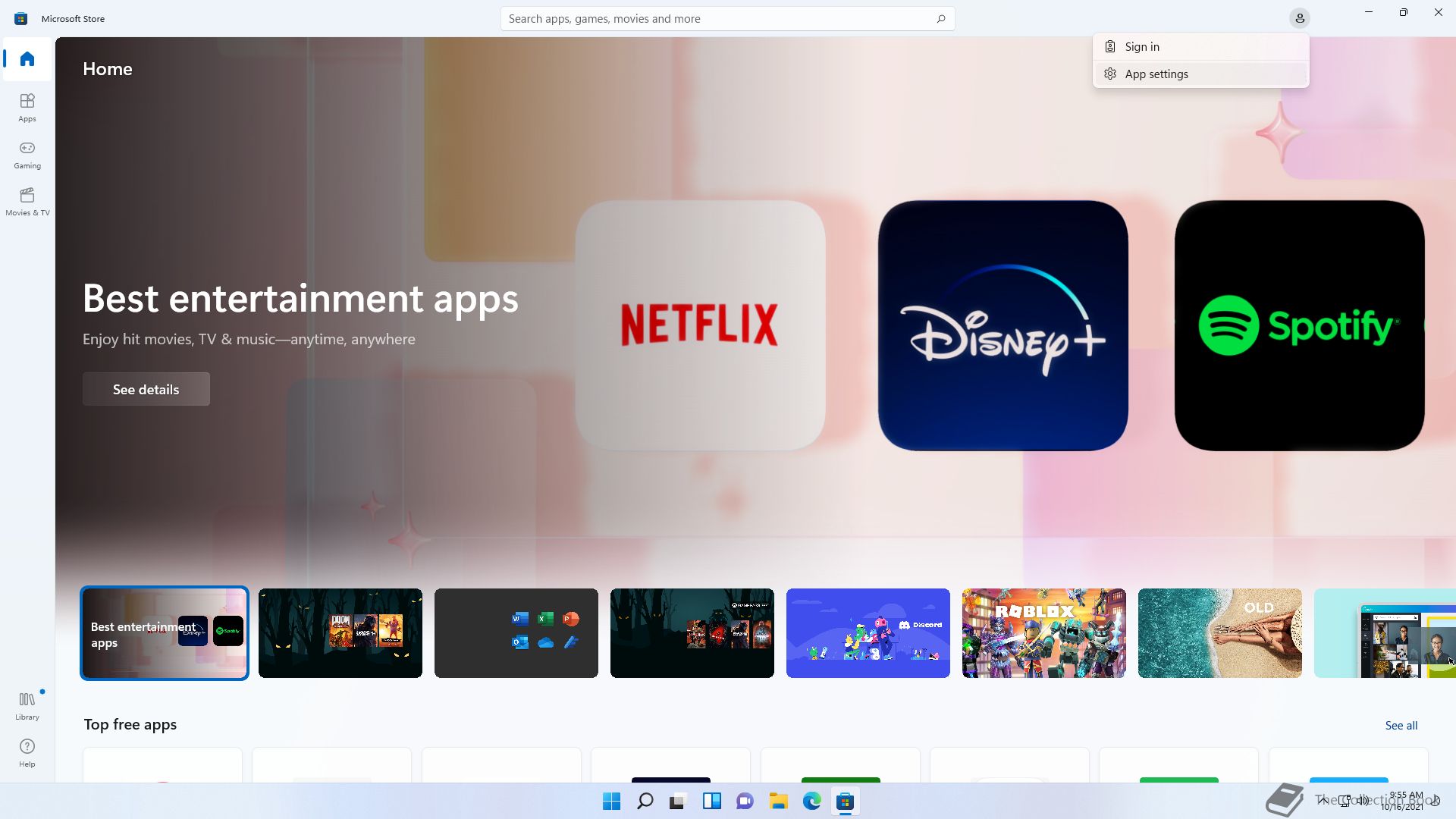Select the Discord carousel card
This screenshot has width=1456, height=819.
tap(868, 633)
